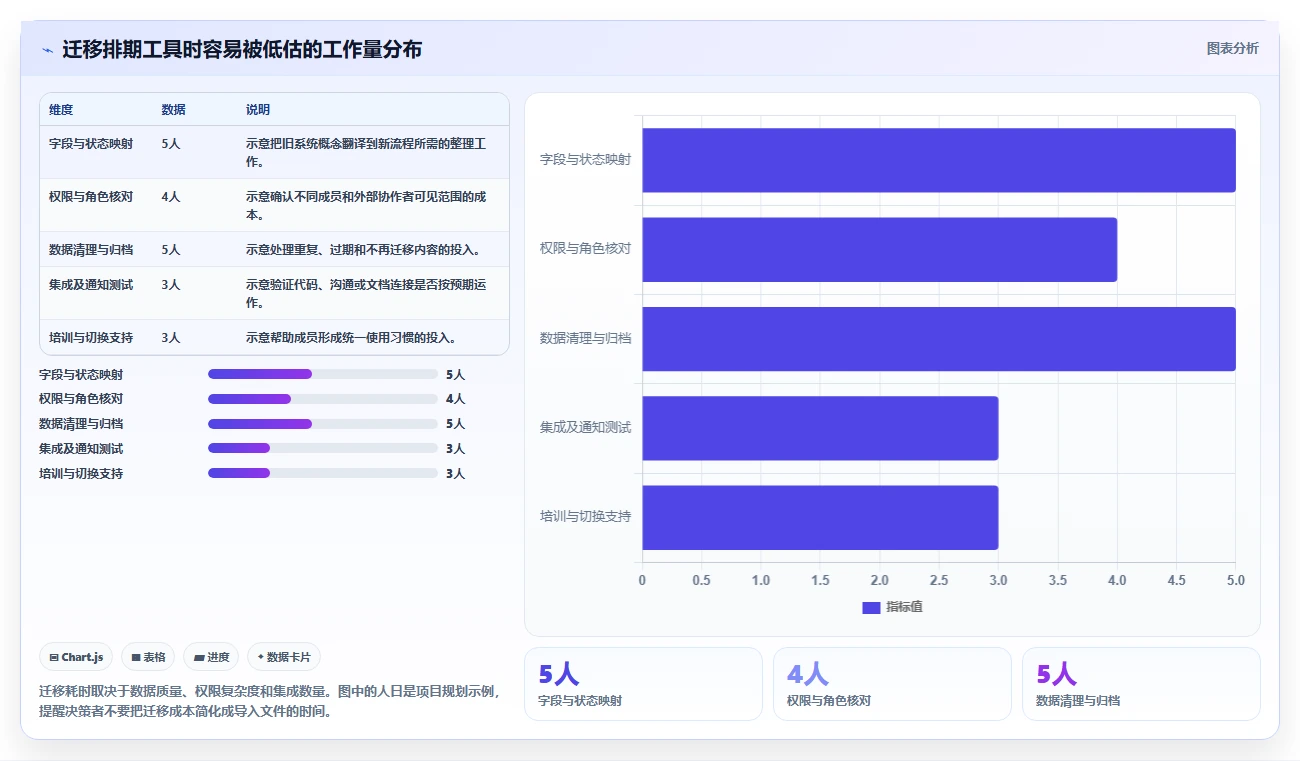Click the 表格 chip
The height and width of the screenshot is (761, 1300).
click(x=148, y=657)
